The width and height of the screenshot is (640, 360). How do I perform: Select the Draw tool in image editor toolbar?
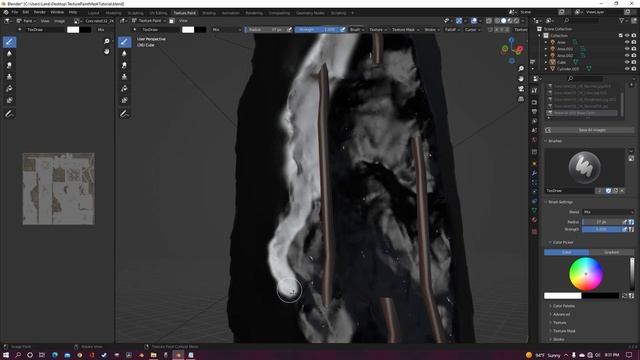9,42
